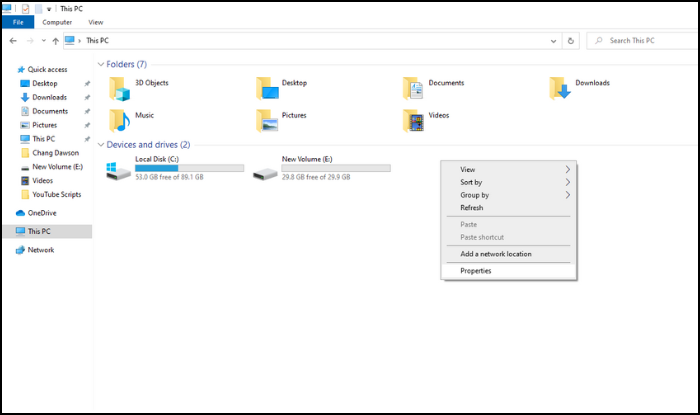Image resolution: width=700 pixels, height=415 pixels.
Task: Open the Music folder icon
Action: click(x=119, y=120)
